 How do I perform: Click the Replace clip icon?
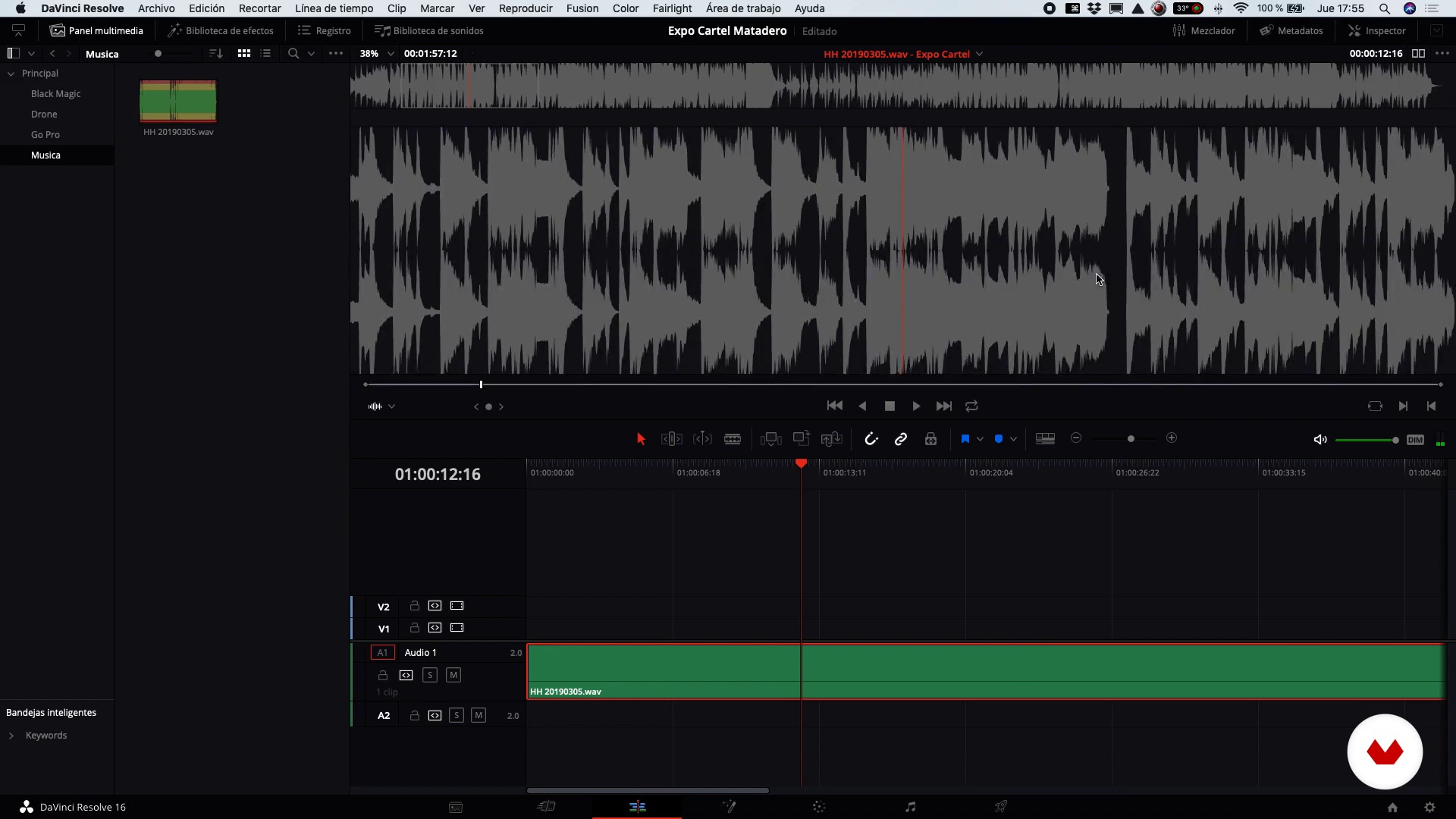click(x=832, y=439)
